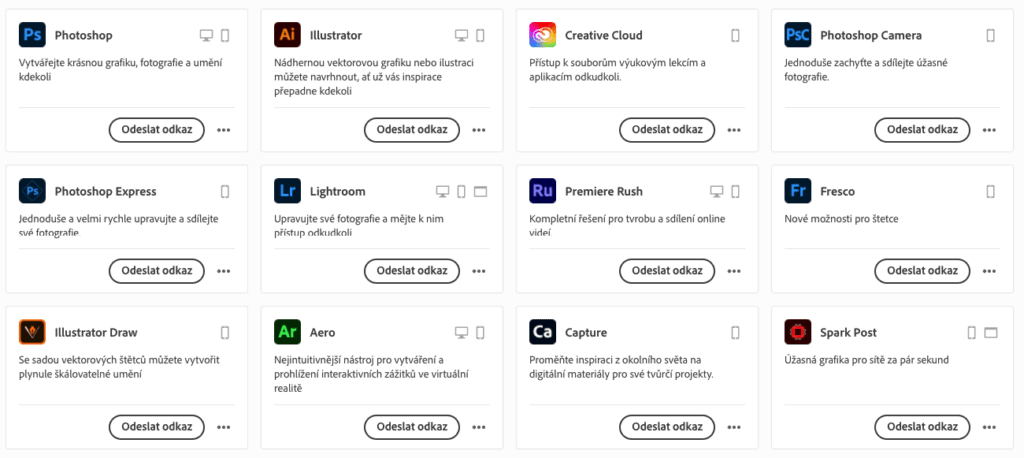Click the Aero Ar icon
This screenshot has height=458, width=1024.
(x=287, y=332)
